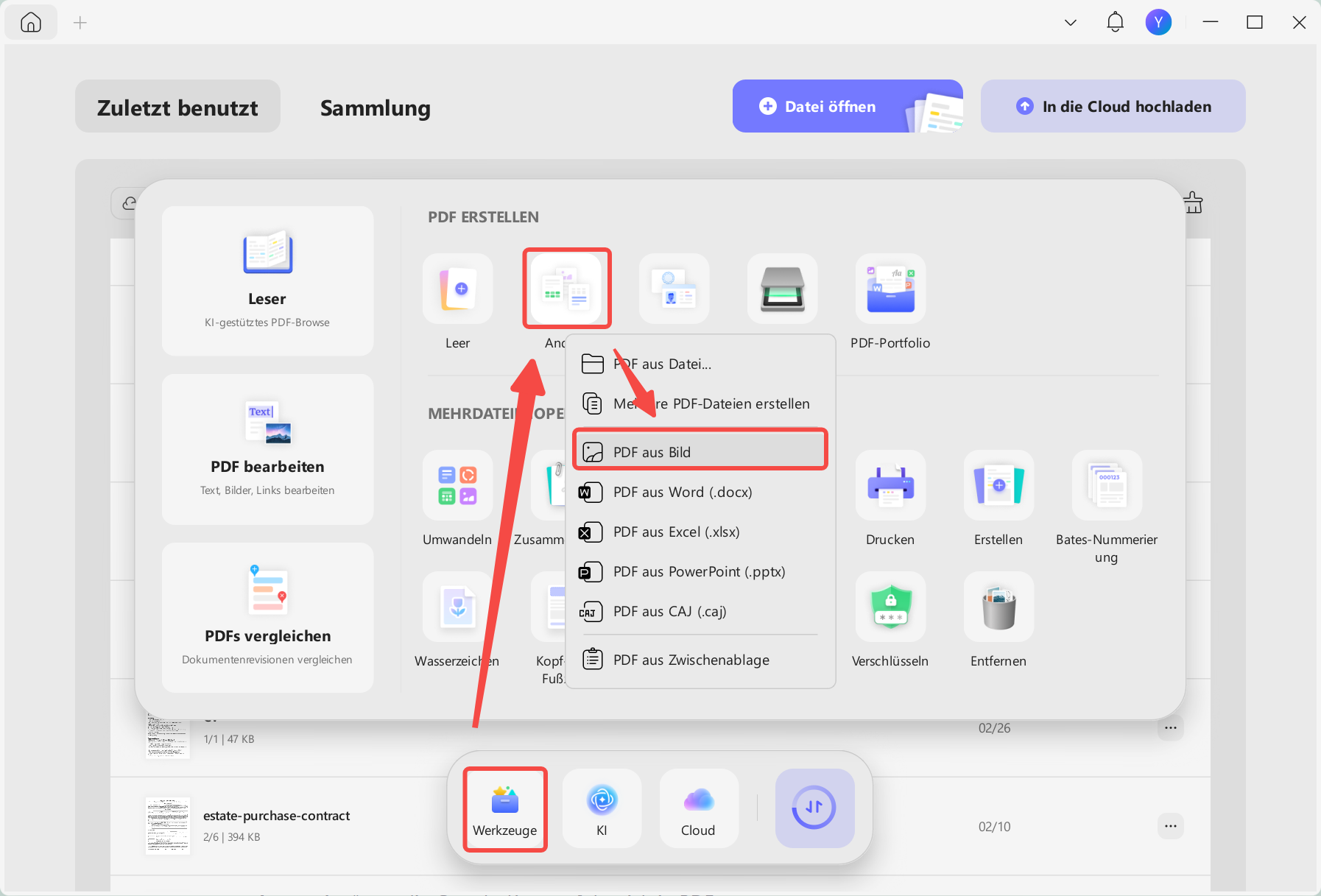Choose PDF aus Zwischenablage
Image resolution: width=1321 pixels, height=896 pixels.
coord(700,660)
